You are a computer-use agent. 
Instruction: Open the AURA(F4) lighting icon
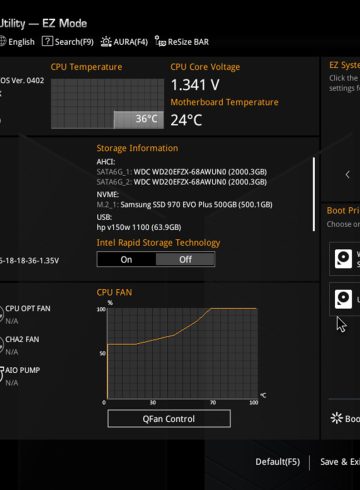click(x=106, y=41)
